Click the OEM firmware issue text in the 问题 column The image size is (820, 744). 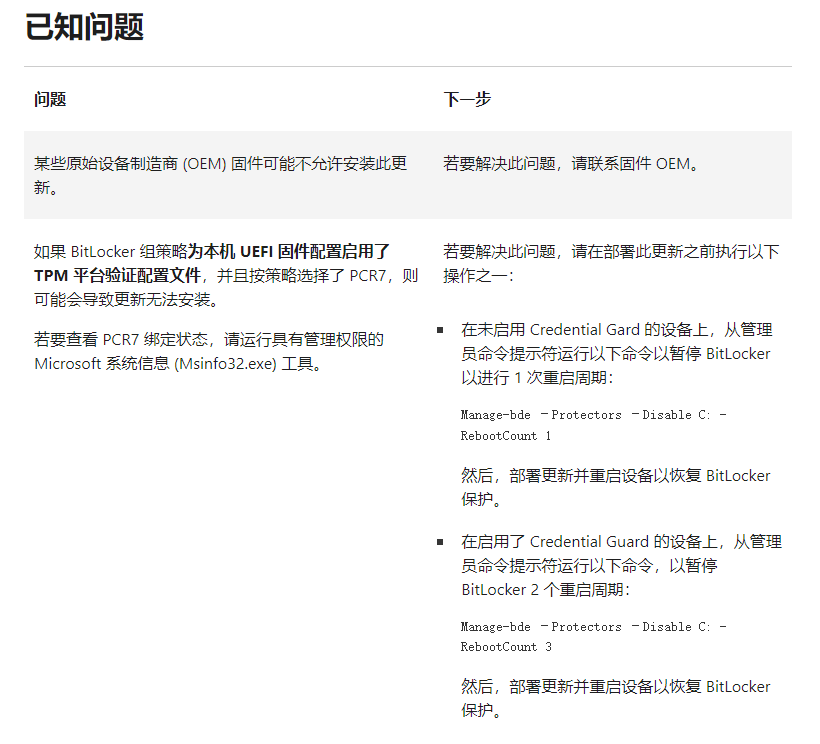[x=220, y=175]
